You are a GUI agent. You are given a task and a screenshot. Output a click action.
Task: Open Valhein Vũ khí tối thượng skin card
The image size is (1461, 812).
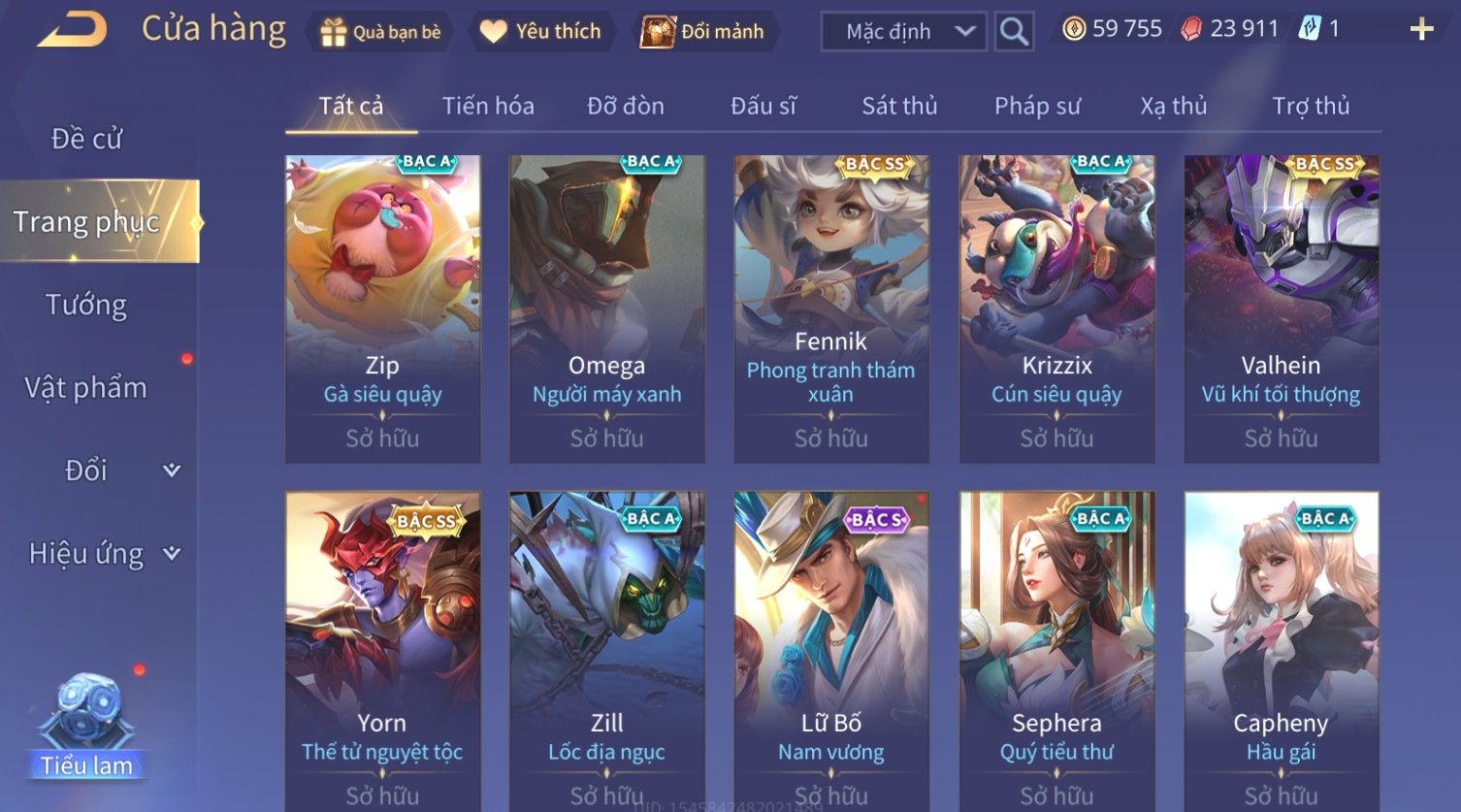click(1281, 309)
